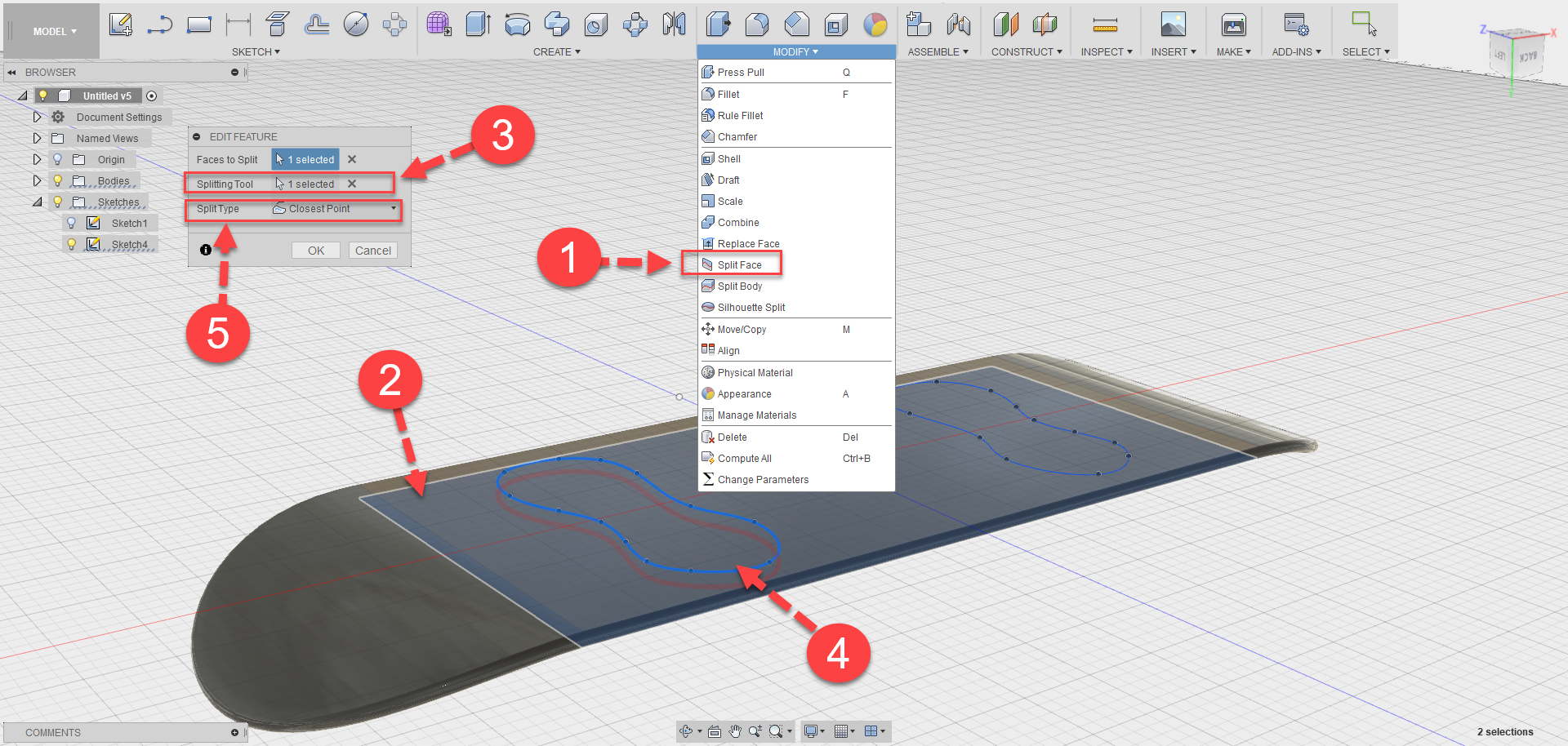Click the Sketch Dimension icon
This screenshot has height=746, width=1568.
tap(237, 24)
